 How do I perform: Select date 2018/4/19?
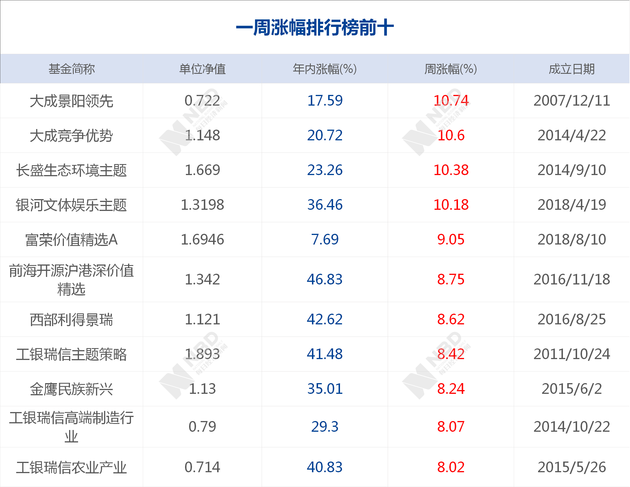(x=572, y=205)
